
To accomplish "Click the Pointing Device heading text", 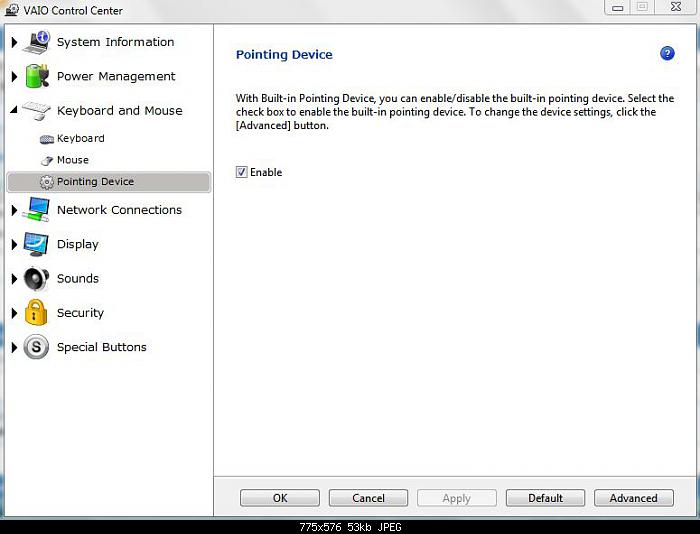I will tap(284, 54).
